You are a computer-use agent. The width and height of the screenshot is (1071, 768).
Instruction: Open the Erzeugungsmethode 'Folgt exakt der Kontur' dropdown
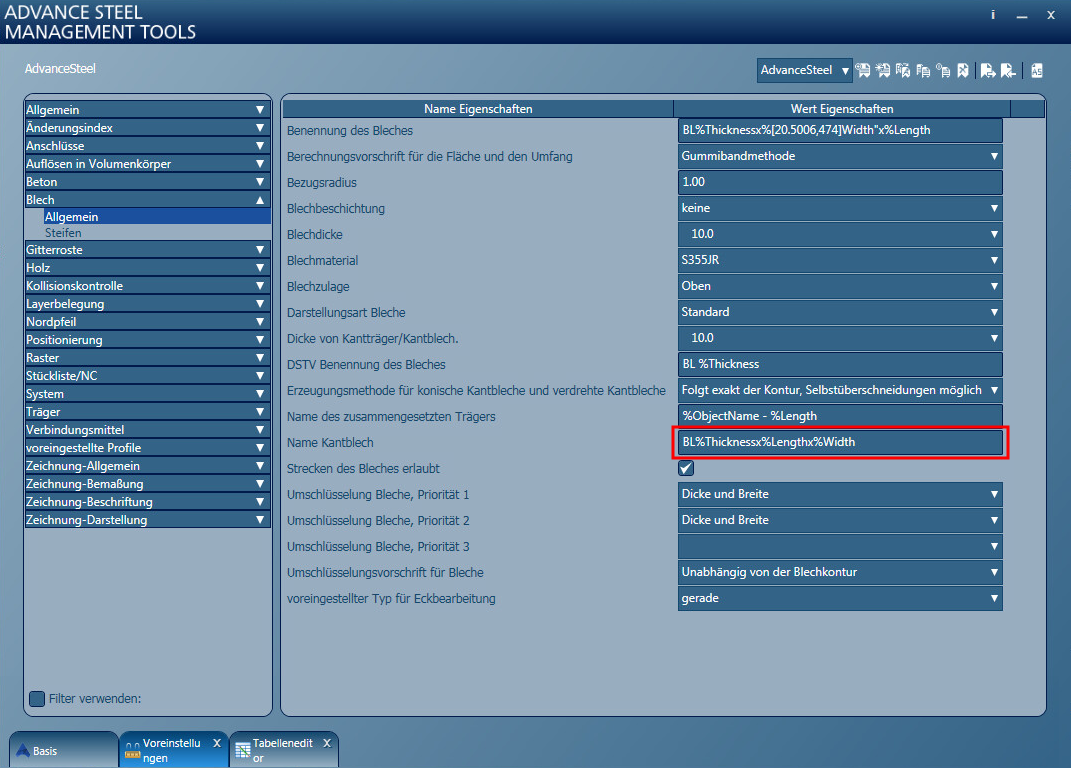[840, 390]
